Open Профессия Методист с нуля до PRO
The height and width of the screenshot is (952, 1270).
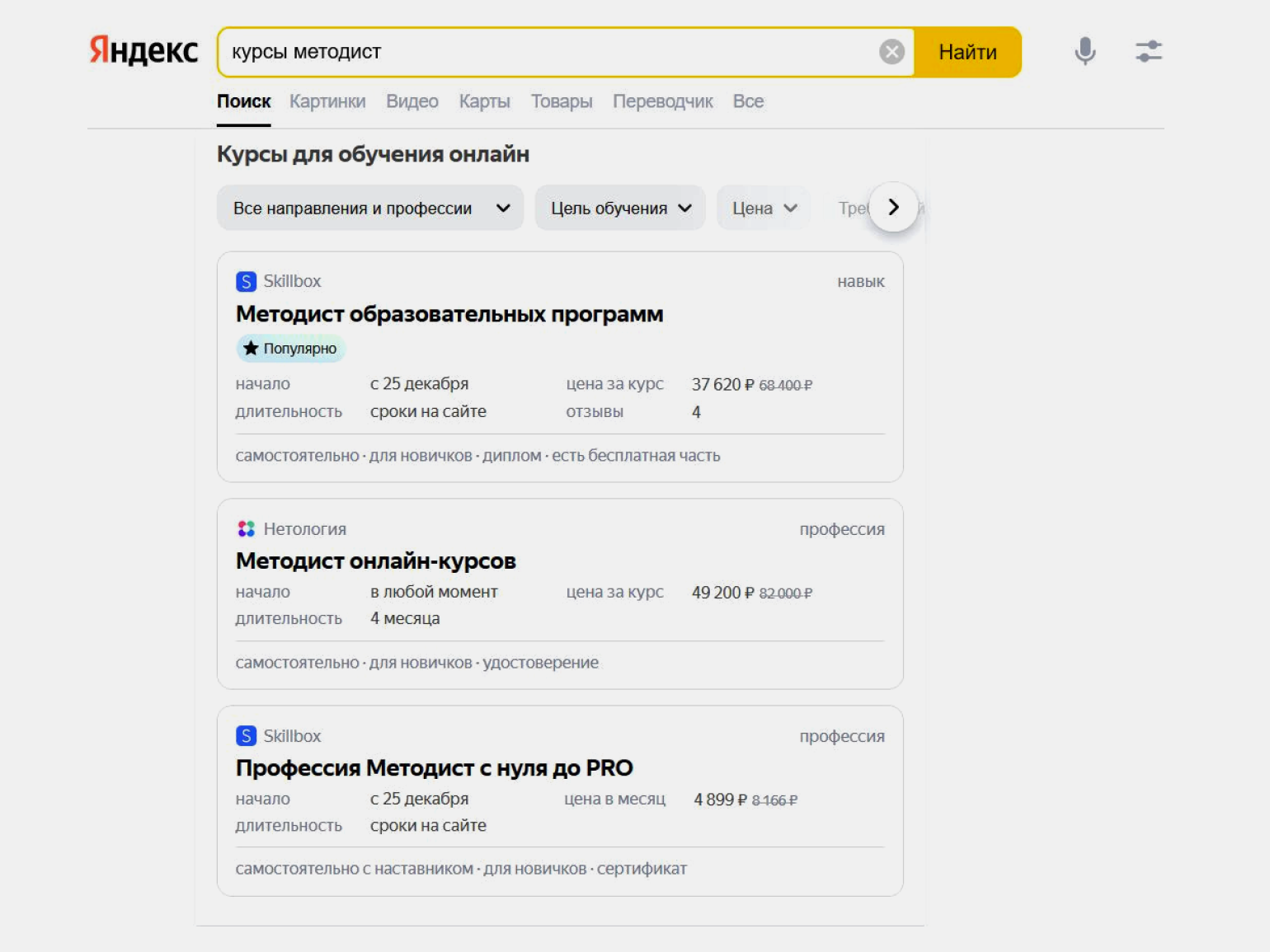(435, 768)
